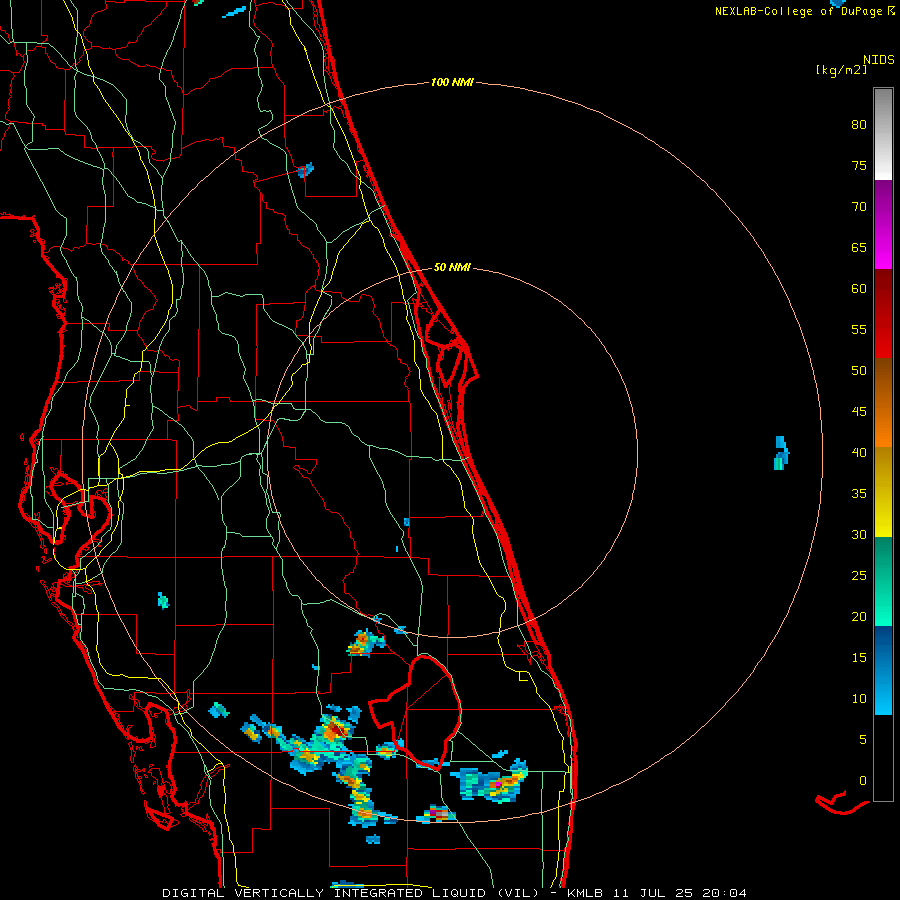Screen dimensions: 900x900
Task: Select the 5 value on the colorbar scale
Action: [863, 739]
